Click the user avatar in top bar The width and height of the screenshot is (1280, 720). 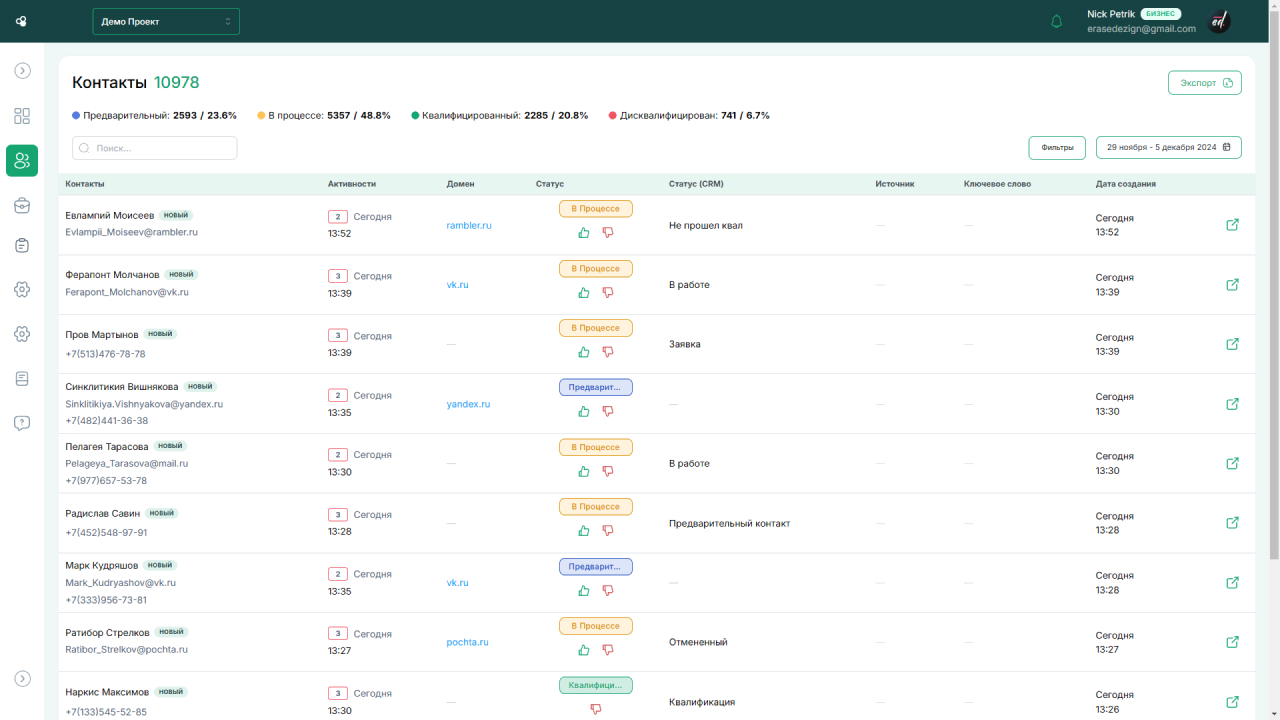[1218, 22]
